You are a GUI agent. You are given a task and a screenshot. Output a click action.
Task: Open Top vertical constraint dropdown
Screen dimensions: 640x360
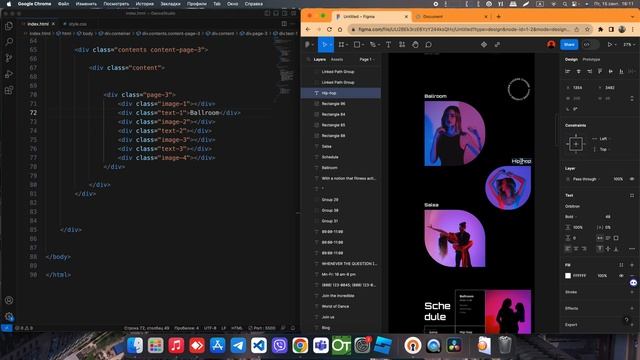603,149
